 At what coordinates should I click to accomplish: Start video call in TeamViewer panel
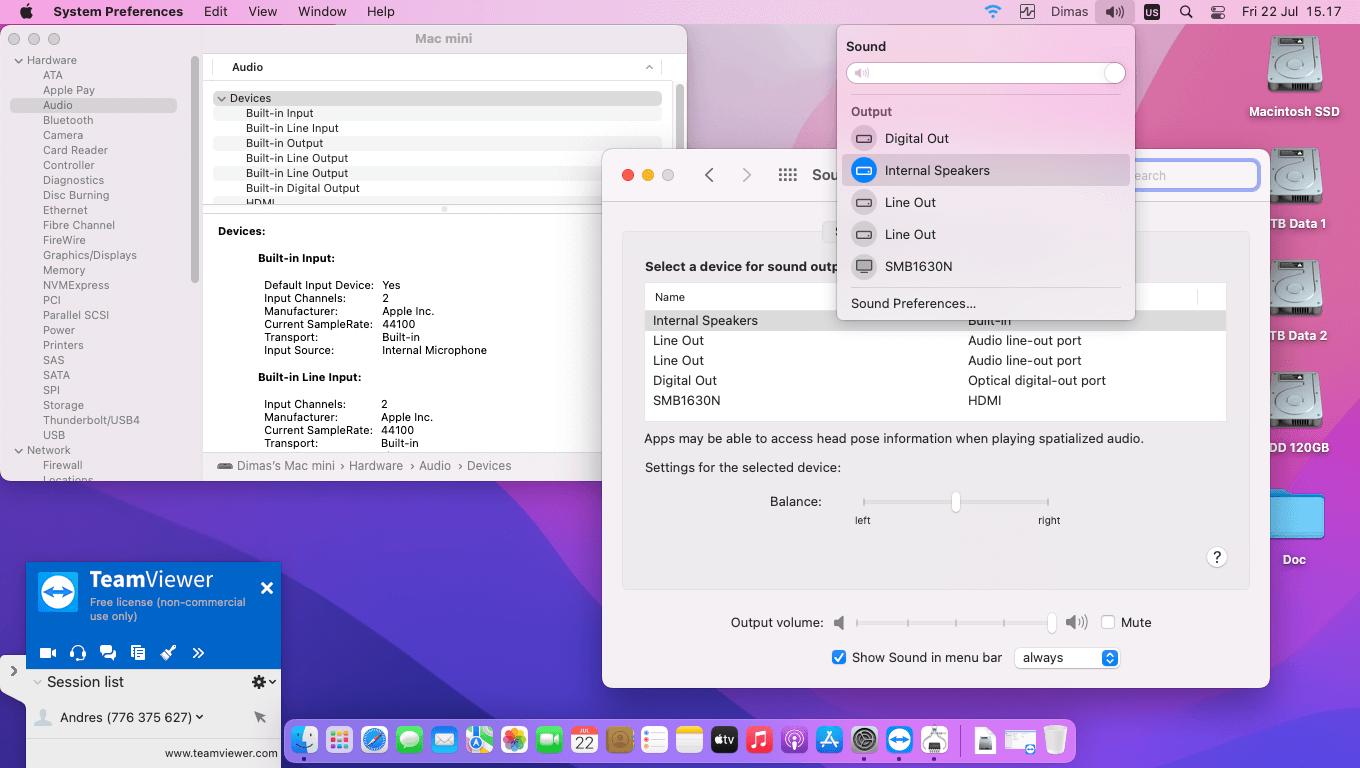point(47,653)
